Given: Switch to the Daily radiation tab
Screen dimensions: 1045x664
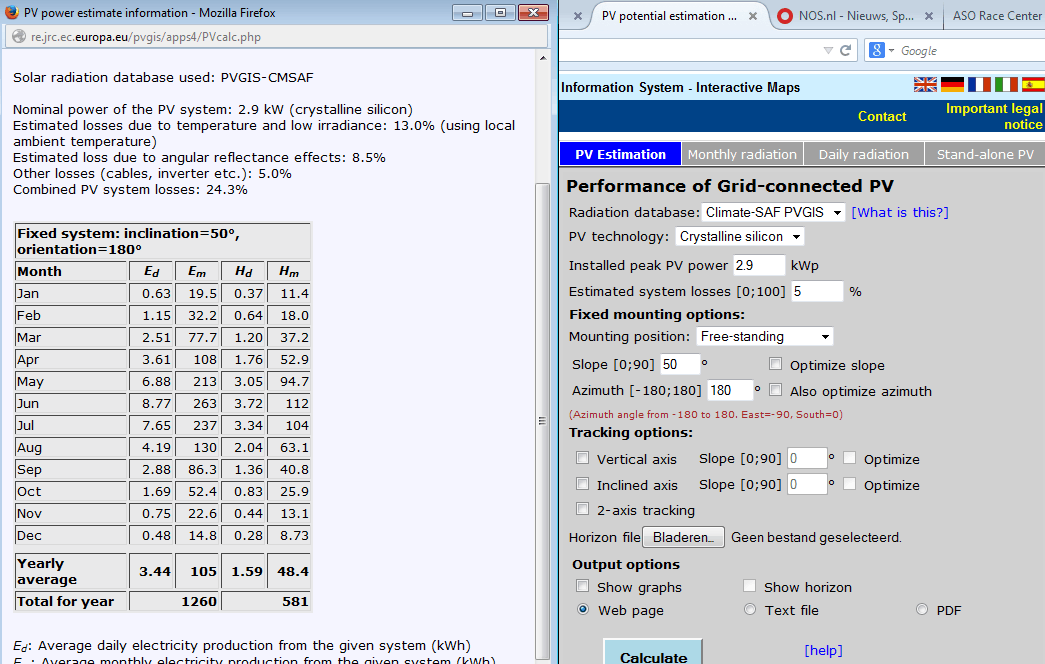Looking at the screenshot, I should tap(863, 154).
